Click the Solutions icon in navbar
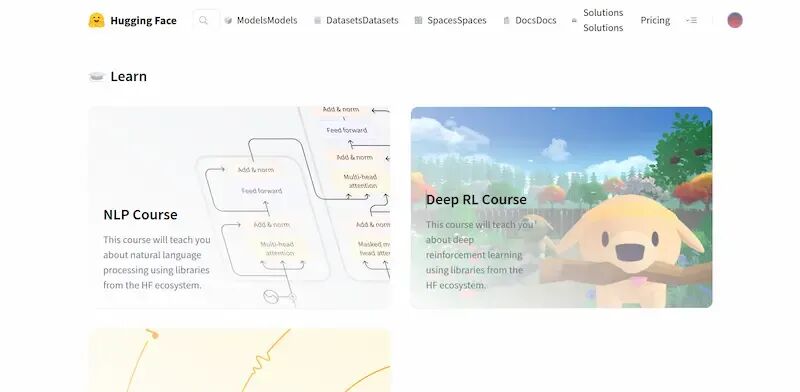The width and height of the screenshot is (800, 392). [574, 20]
